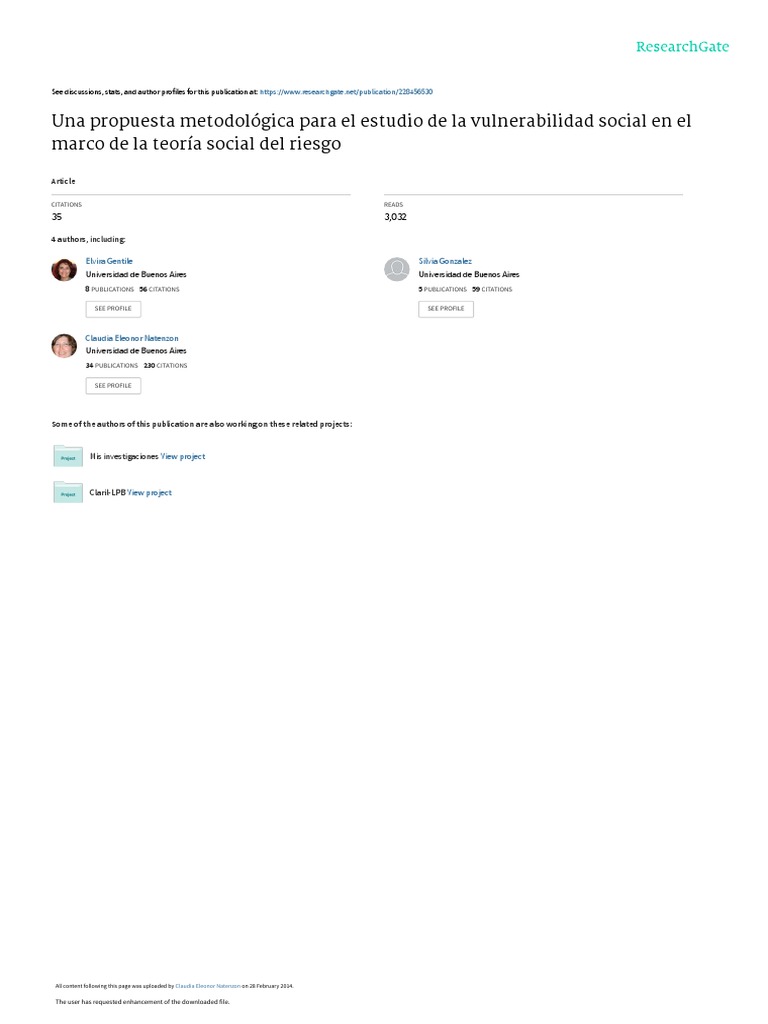Follow the researchgate.net publication URL
768x1024 pixels.
(x=346, y=92)
